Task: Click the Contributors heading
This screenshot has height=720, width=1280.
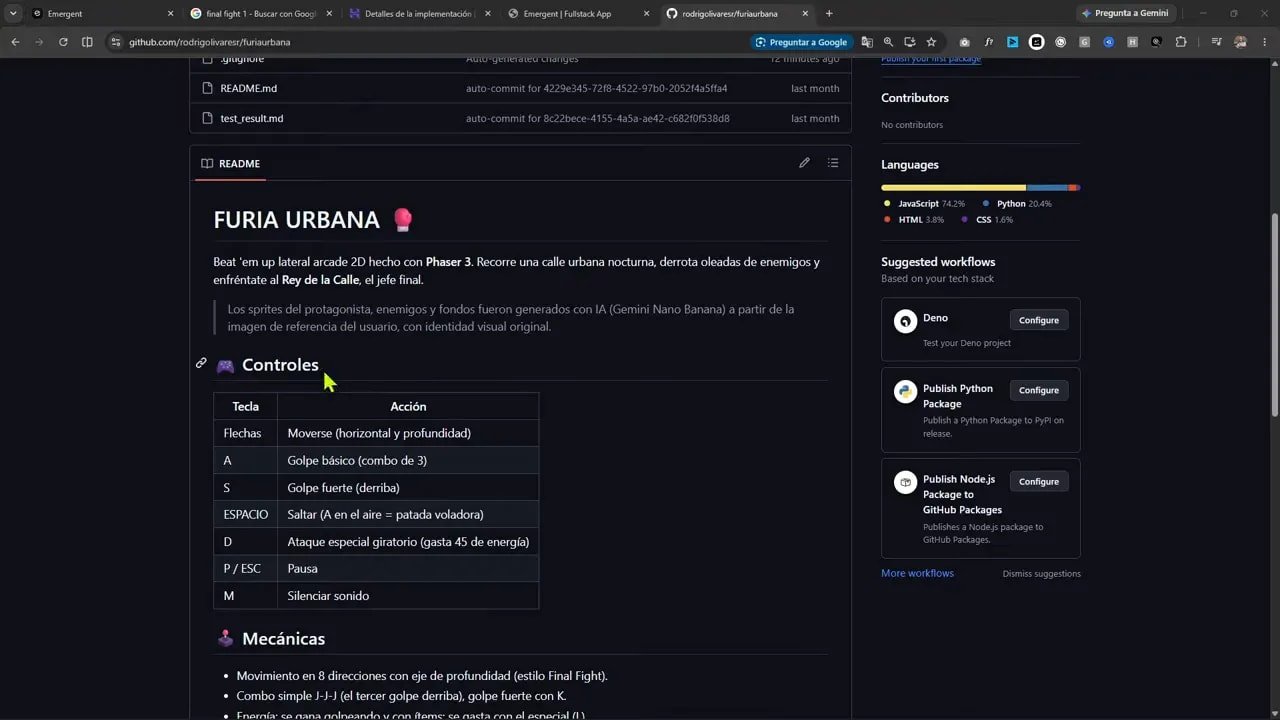Action: (x=914, y=98)
